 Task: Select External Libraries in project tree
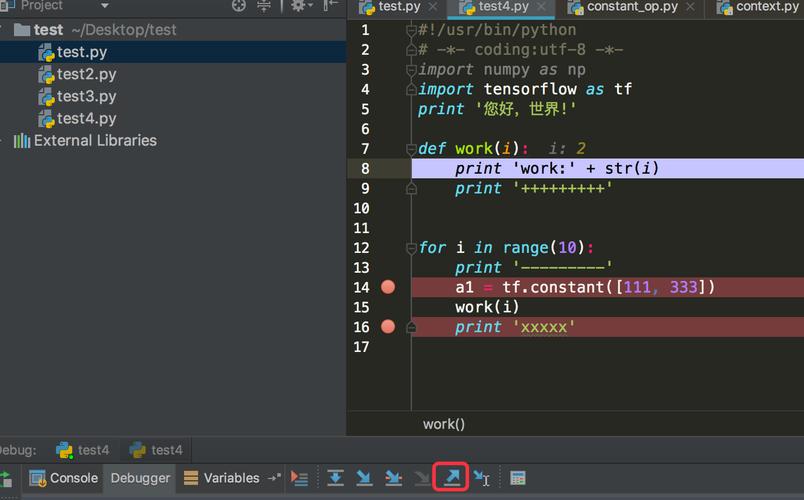[x=173, y=141]
